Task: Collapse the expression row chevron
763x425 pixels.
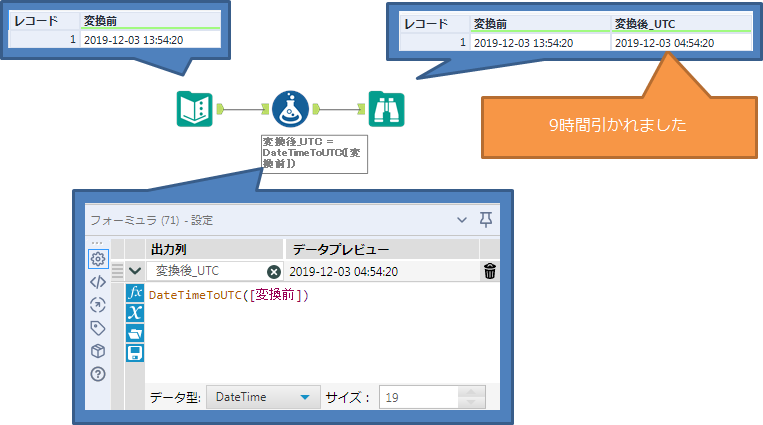Action: (x=135, y=271)
